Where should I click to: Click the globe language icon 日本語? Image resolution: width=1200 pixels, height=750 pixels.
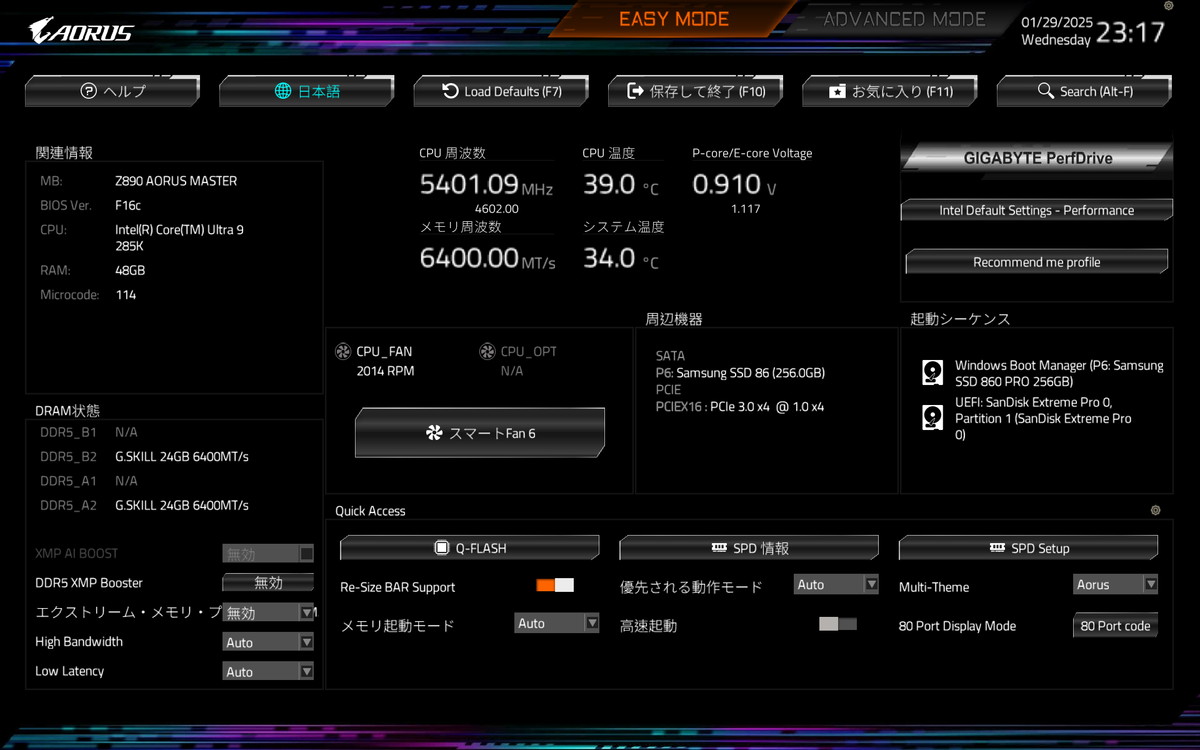(283, 91)
